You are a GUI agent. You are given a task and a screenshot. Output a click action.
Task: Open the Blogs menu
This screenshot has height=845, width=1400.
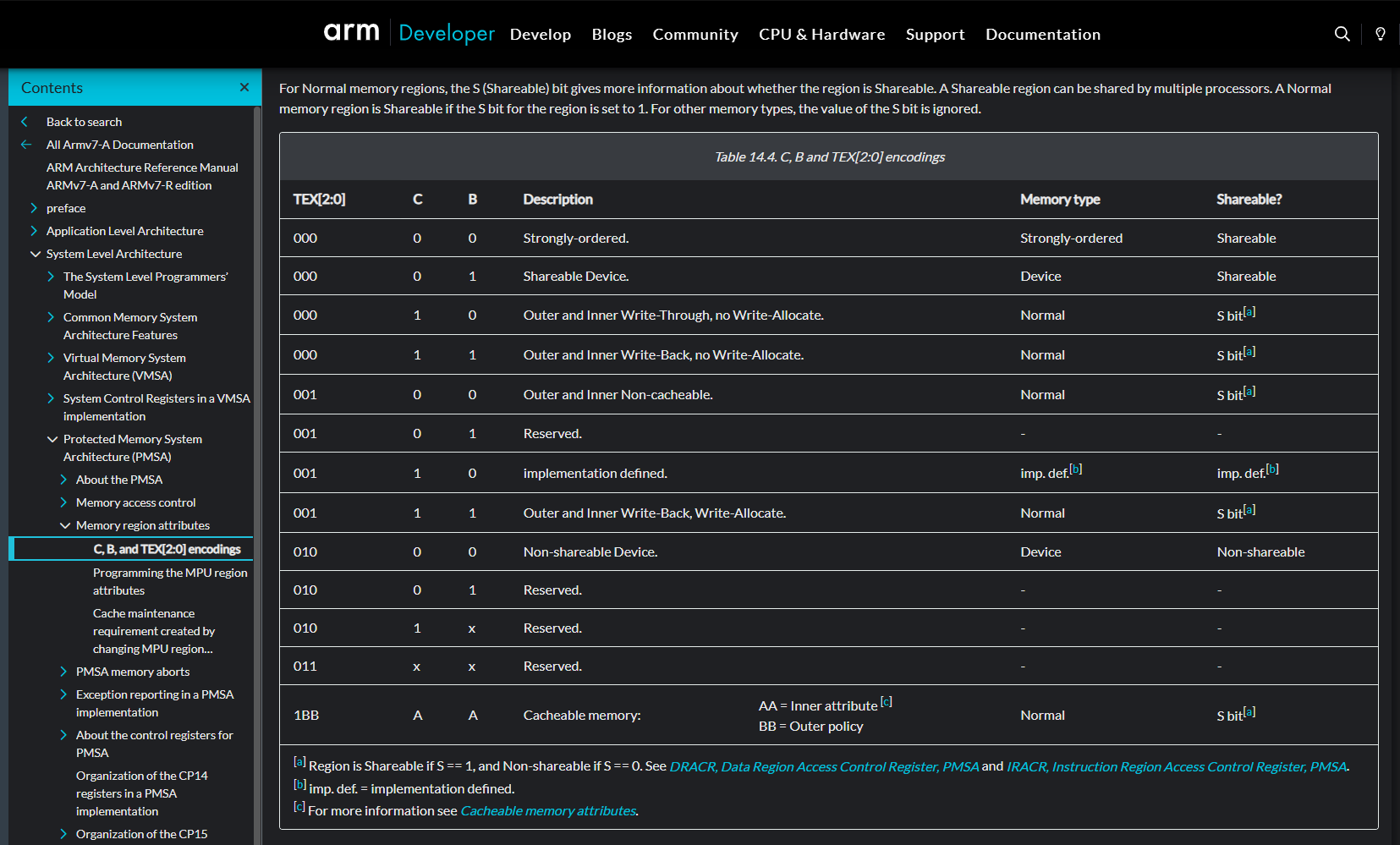pos(612,34)
